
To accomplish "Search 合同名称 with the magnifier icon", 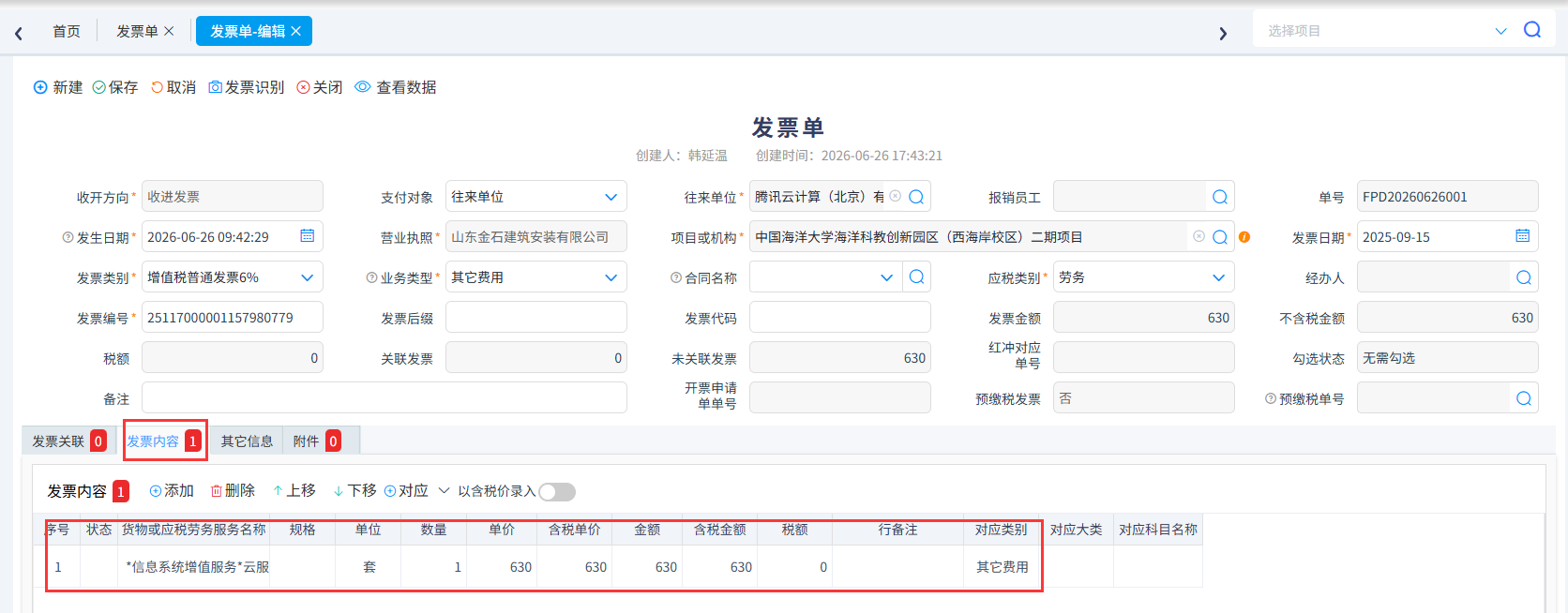I will pyautogui.click(x=917, y=277).
